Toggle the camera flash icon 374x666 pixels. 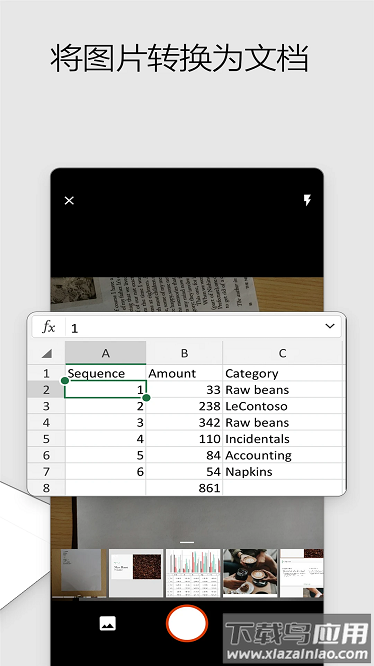pyautogui.click(x=307, y=200)
